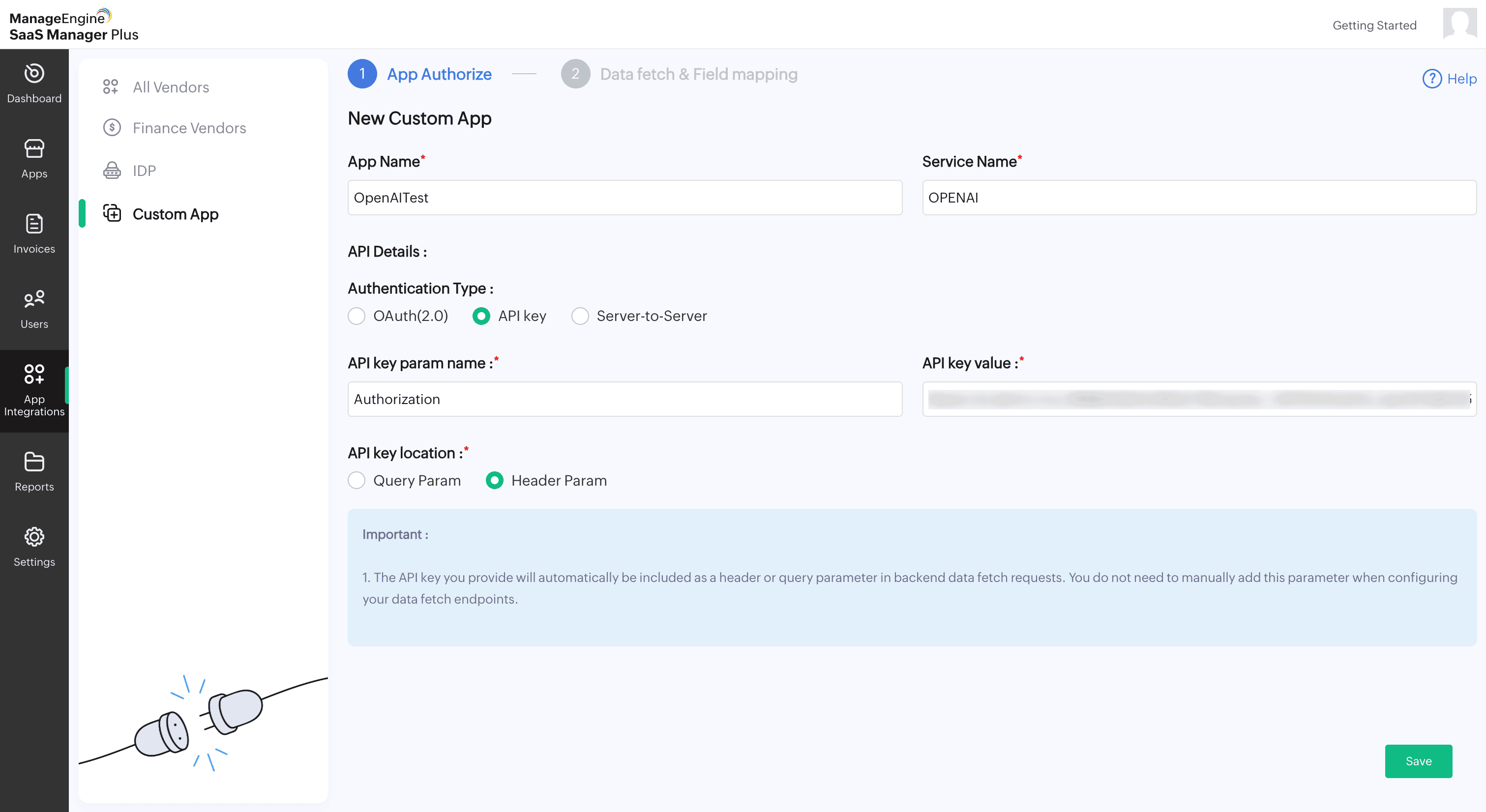Image resolution: width=1486 pixels, height=812 pixels.
Task: Select OAuth(2.0) authentication type
Action: coord(357,316)
